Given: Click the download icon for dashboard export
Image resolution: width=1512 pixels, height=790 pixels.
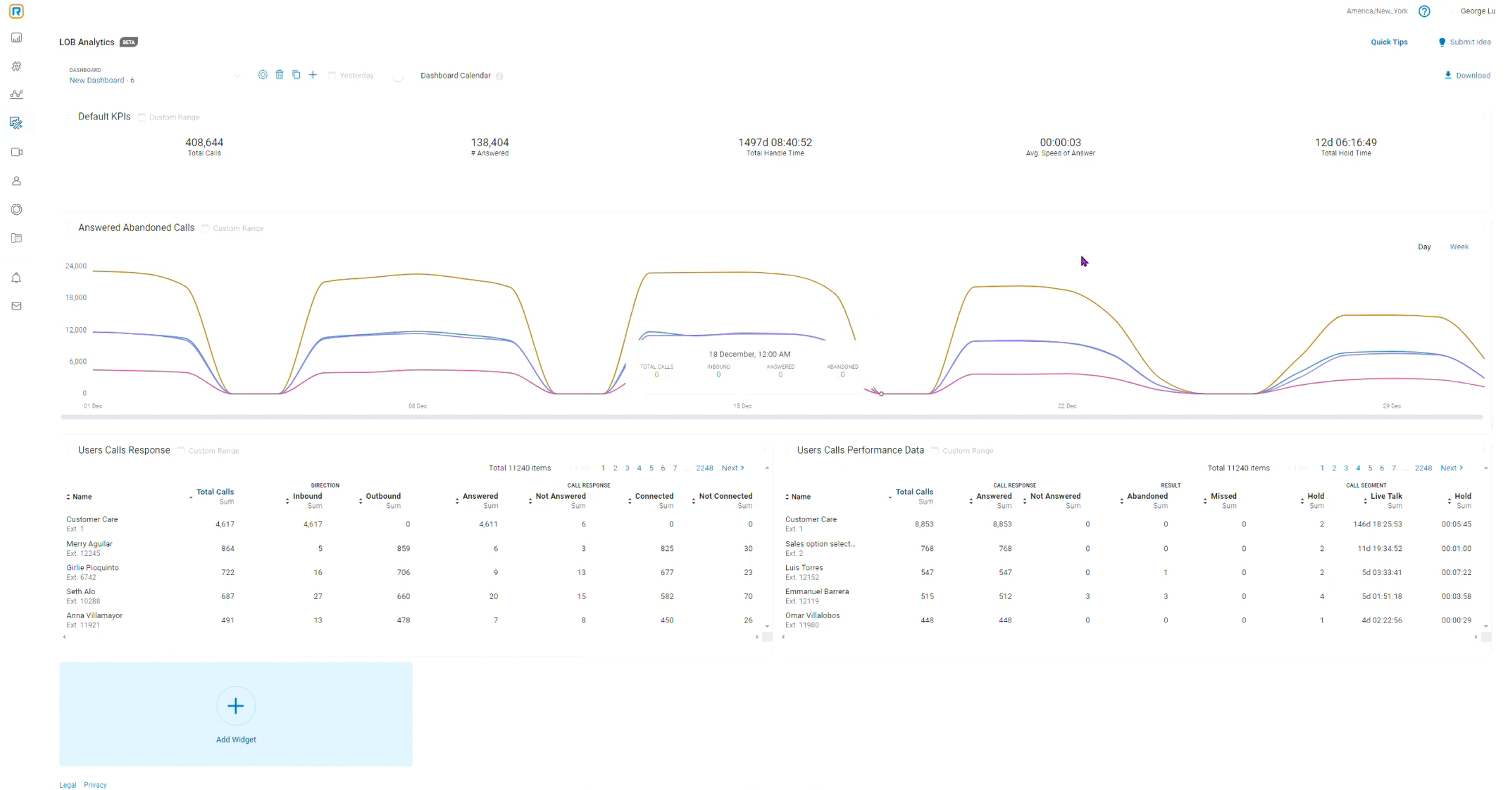Looking at the screenshot, I should [1449, 75].
